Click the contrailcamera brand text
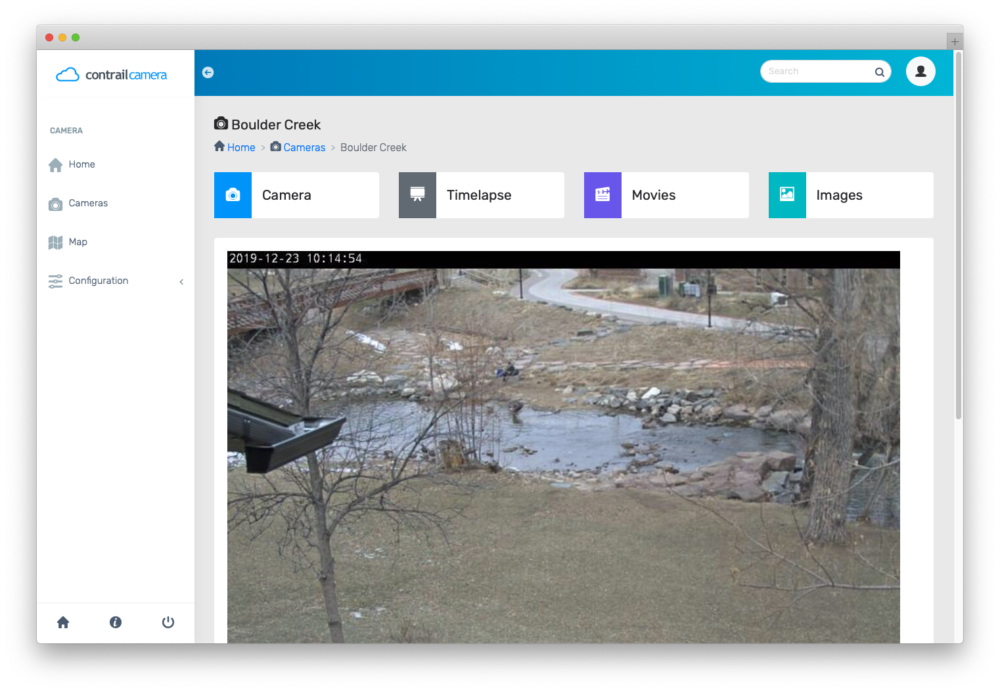The width and height of the screenshot is (1000, 692). pos(126,75)
